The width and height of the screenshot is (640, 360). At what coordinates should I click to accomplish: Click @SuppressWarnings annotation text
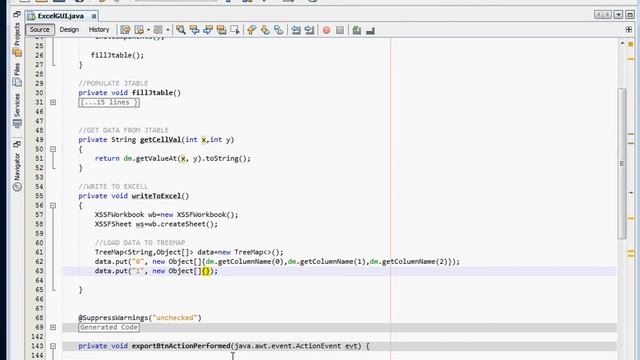(140, 318)
